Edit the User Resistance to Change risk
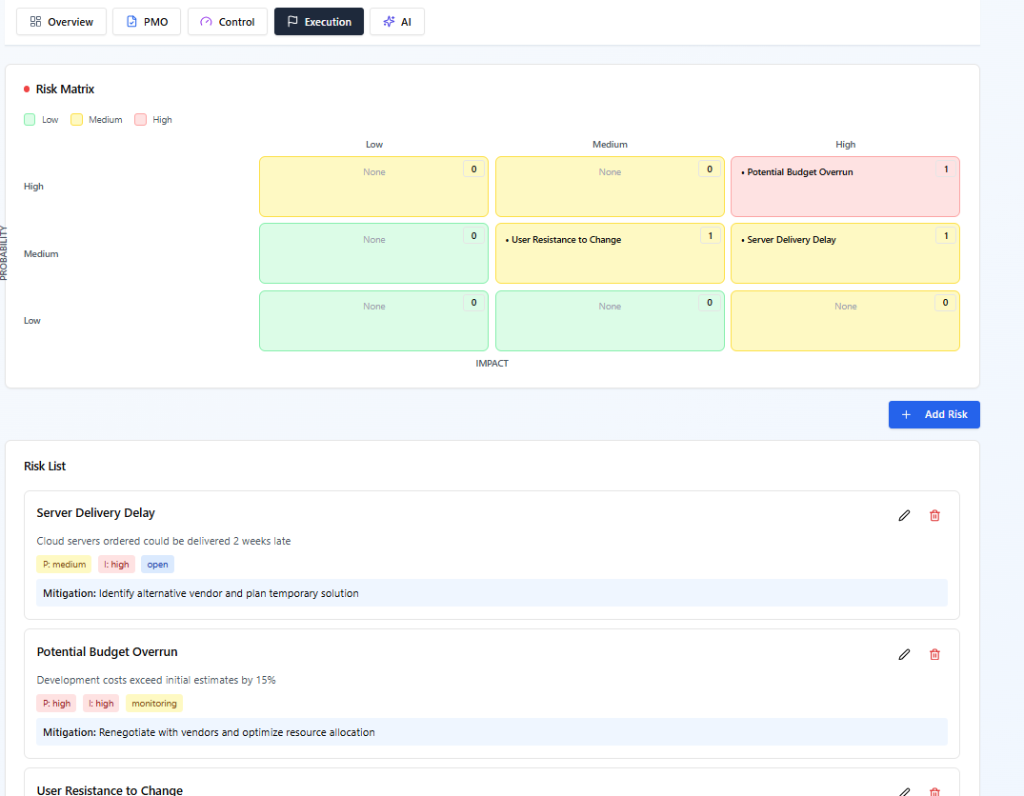Screen dimensions: 1024x796 coord(904,791)
